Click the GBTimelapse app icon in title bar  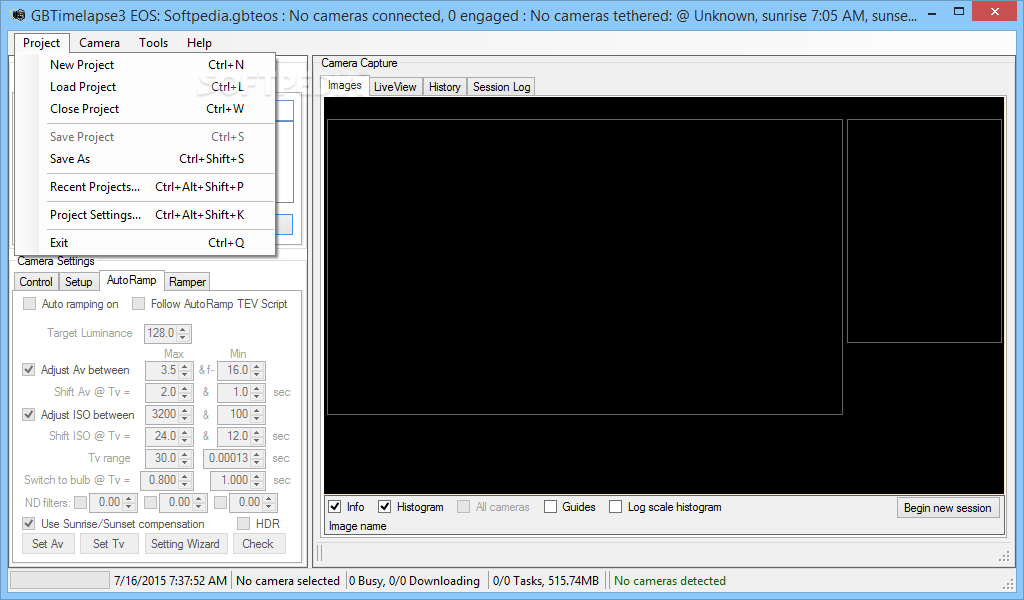[18, 14]
